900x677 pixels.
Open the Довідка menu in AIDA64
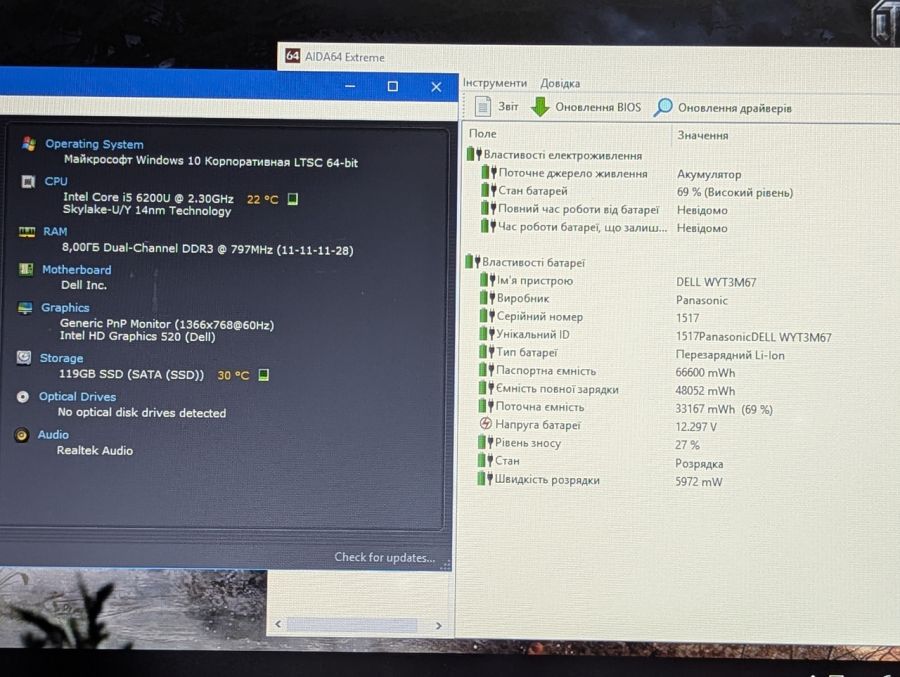pyautogui.click(x=560, y=83)
